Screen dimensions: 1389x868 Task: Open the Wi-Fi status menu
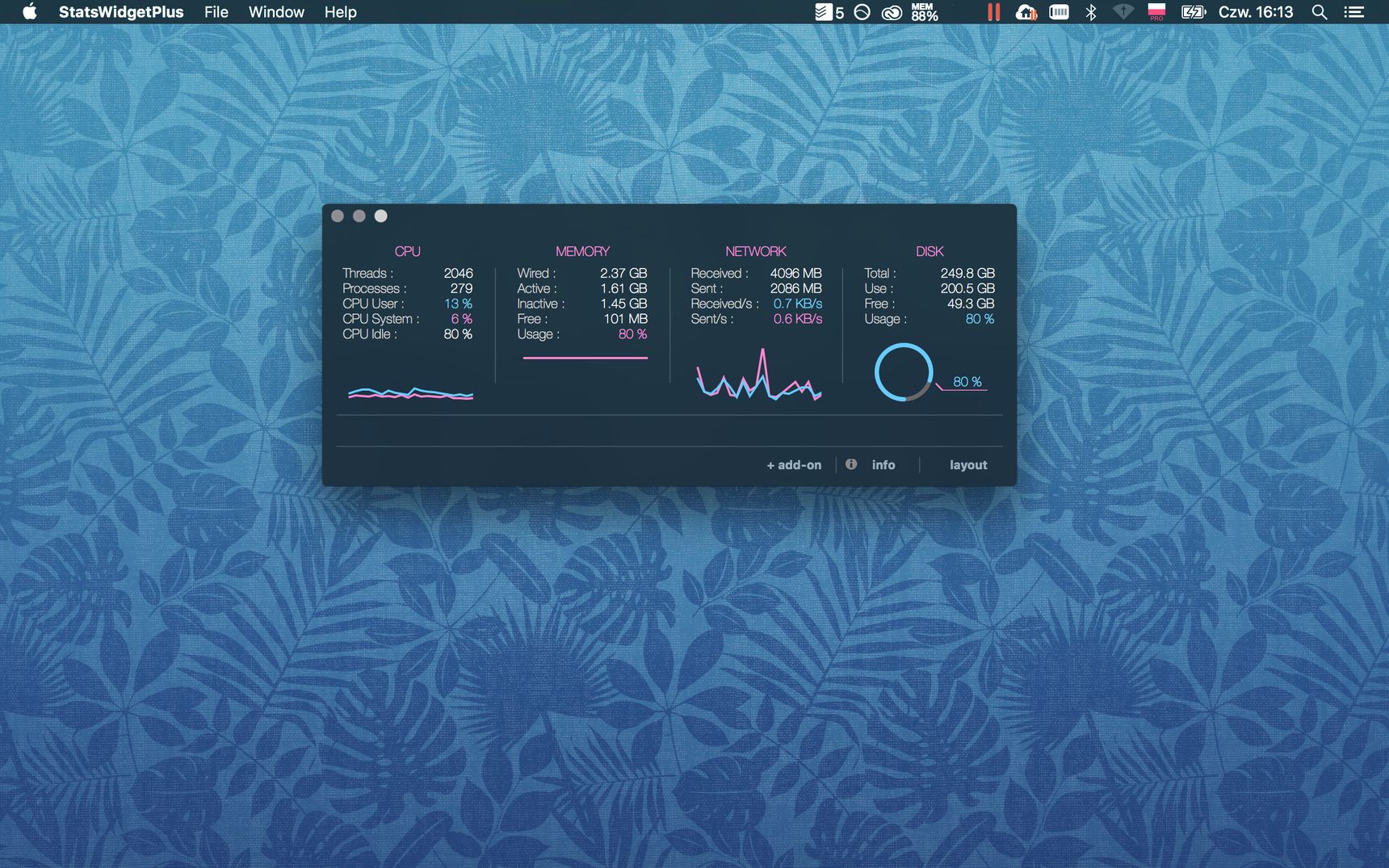tap(1123, 12)
